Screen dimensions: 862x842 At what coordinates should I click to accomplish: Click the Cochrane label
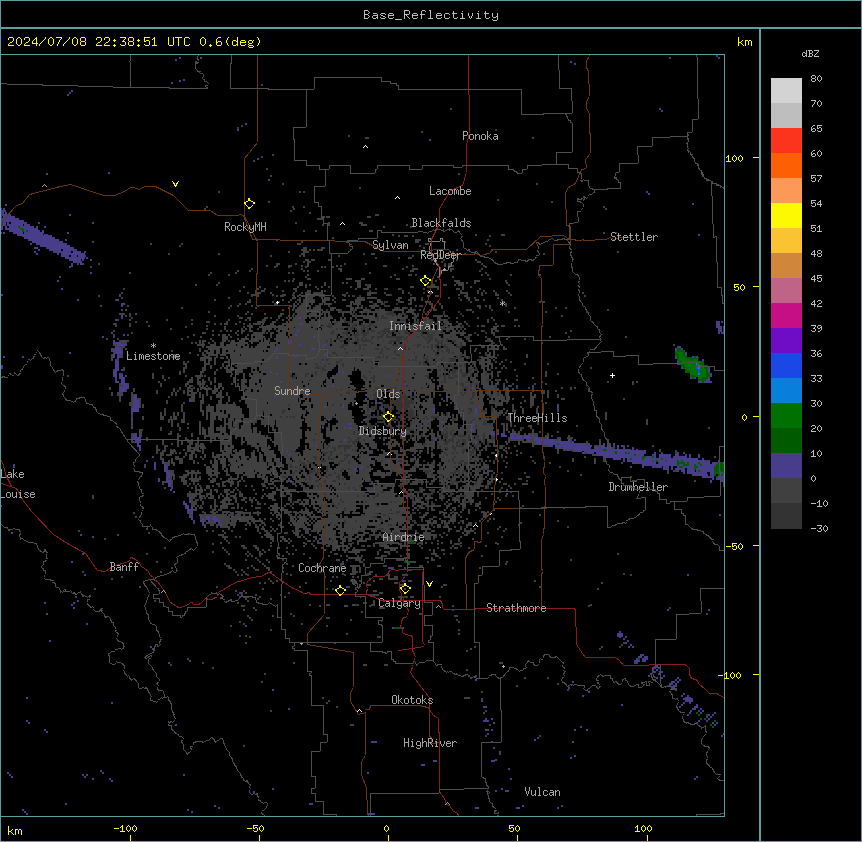322,568
